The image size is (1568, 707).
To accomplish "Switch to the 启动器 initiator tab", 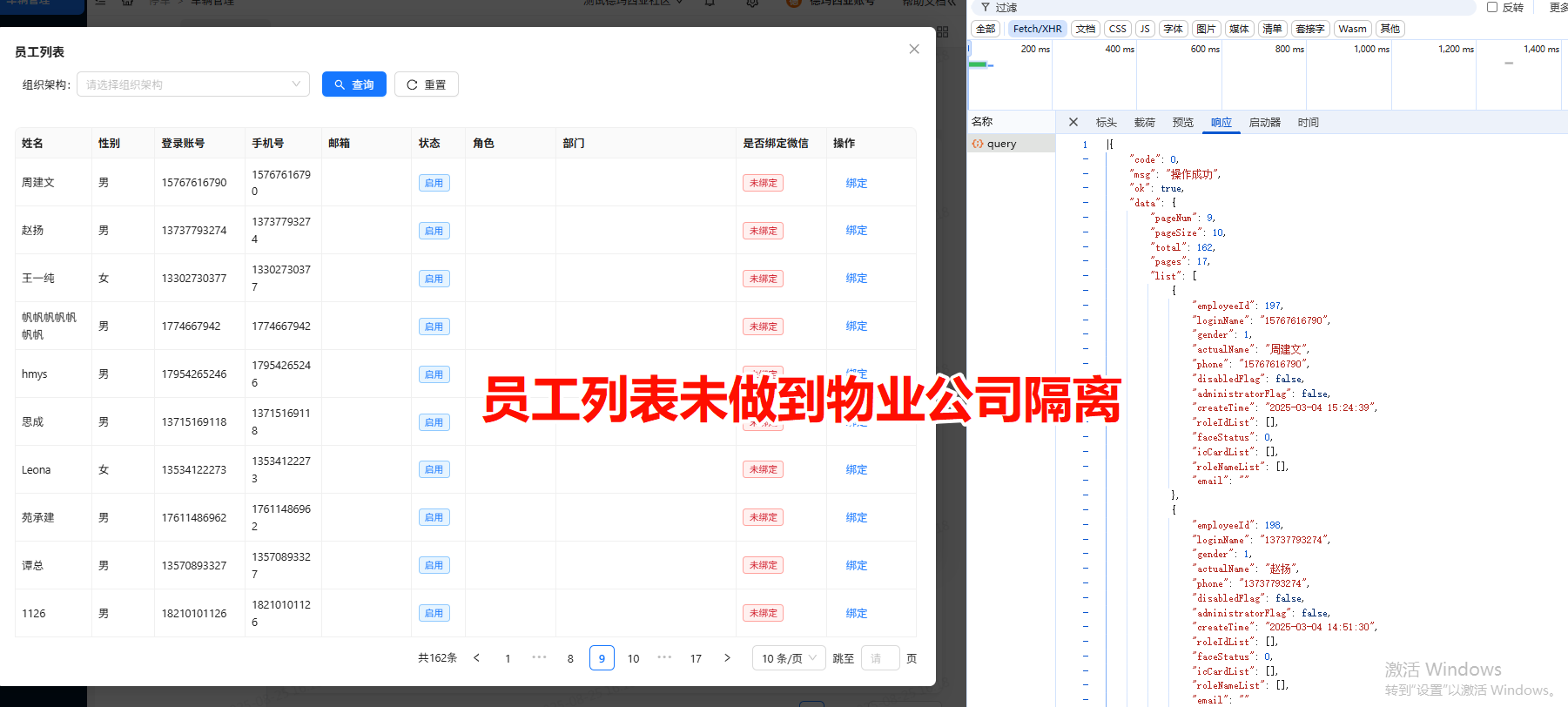I will (x=1265, y=122).
